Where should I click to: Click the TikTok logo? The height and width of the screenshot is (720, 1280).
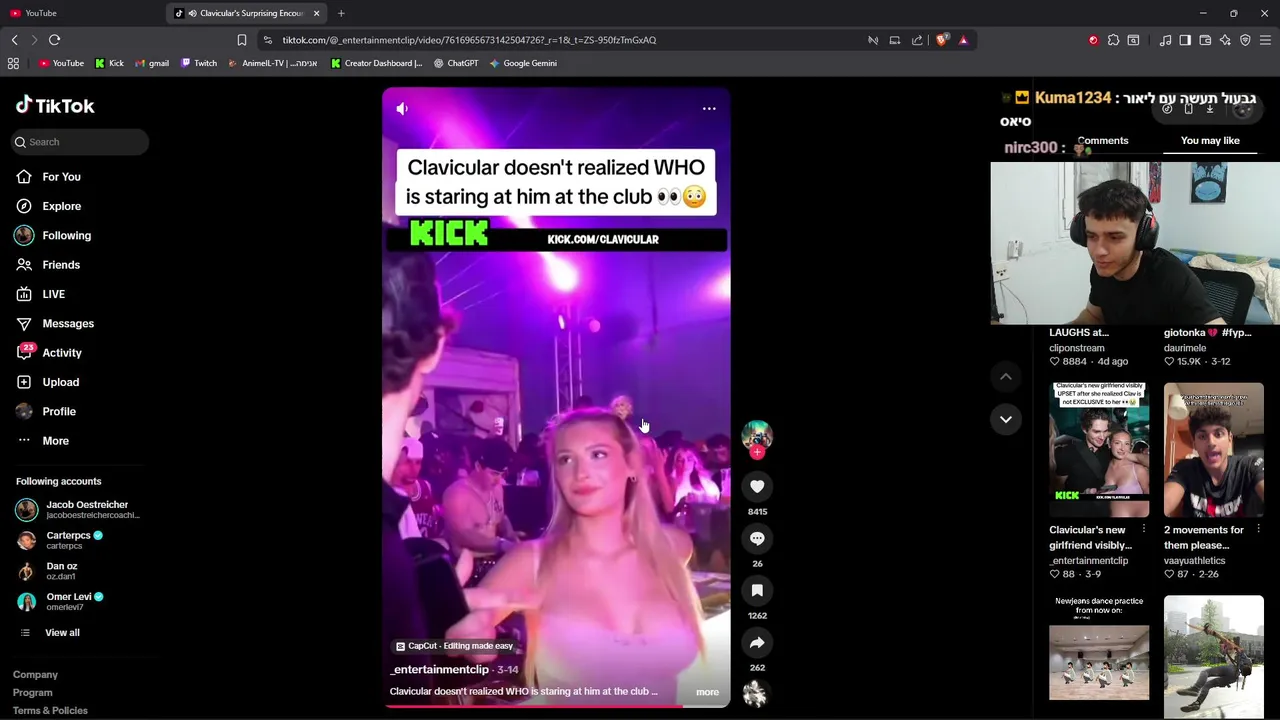[x=55, y=105]
